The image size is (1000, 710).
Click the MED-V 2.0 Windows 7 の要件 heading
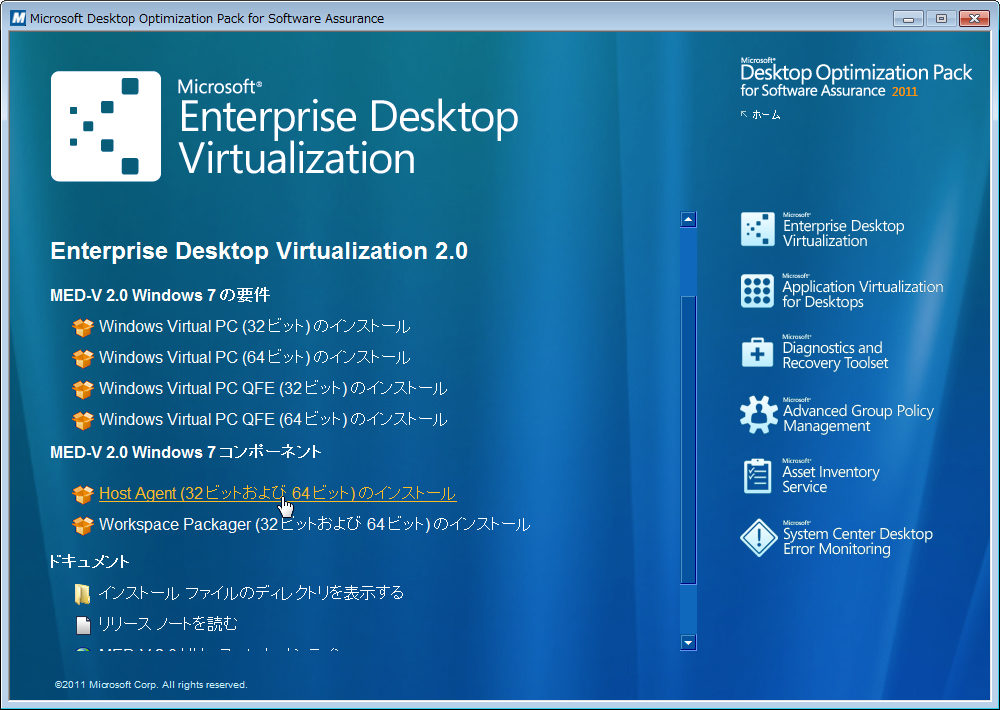pyautogui.click(x=160, y=295)
